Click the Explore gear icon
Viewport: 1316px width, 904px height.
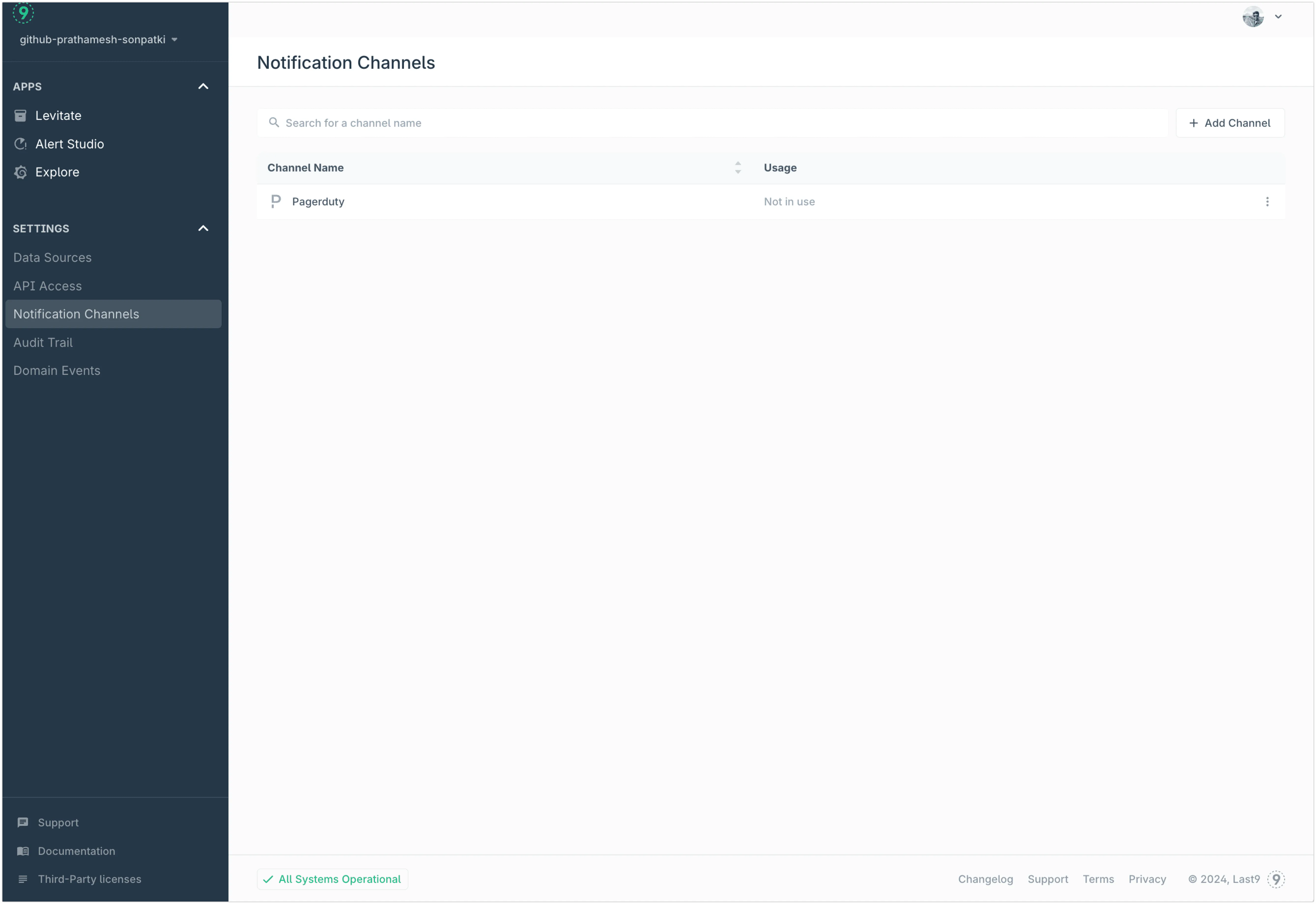20,172
